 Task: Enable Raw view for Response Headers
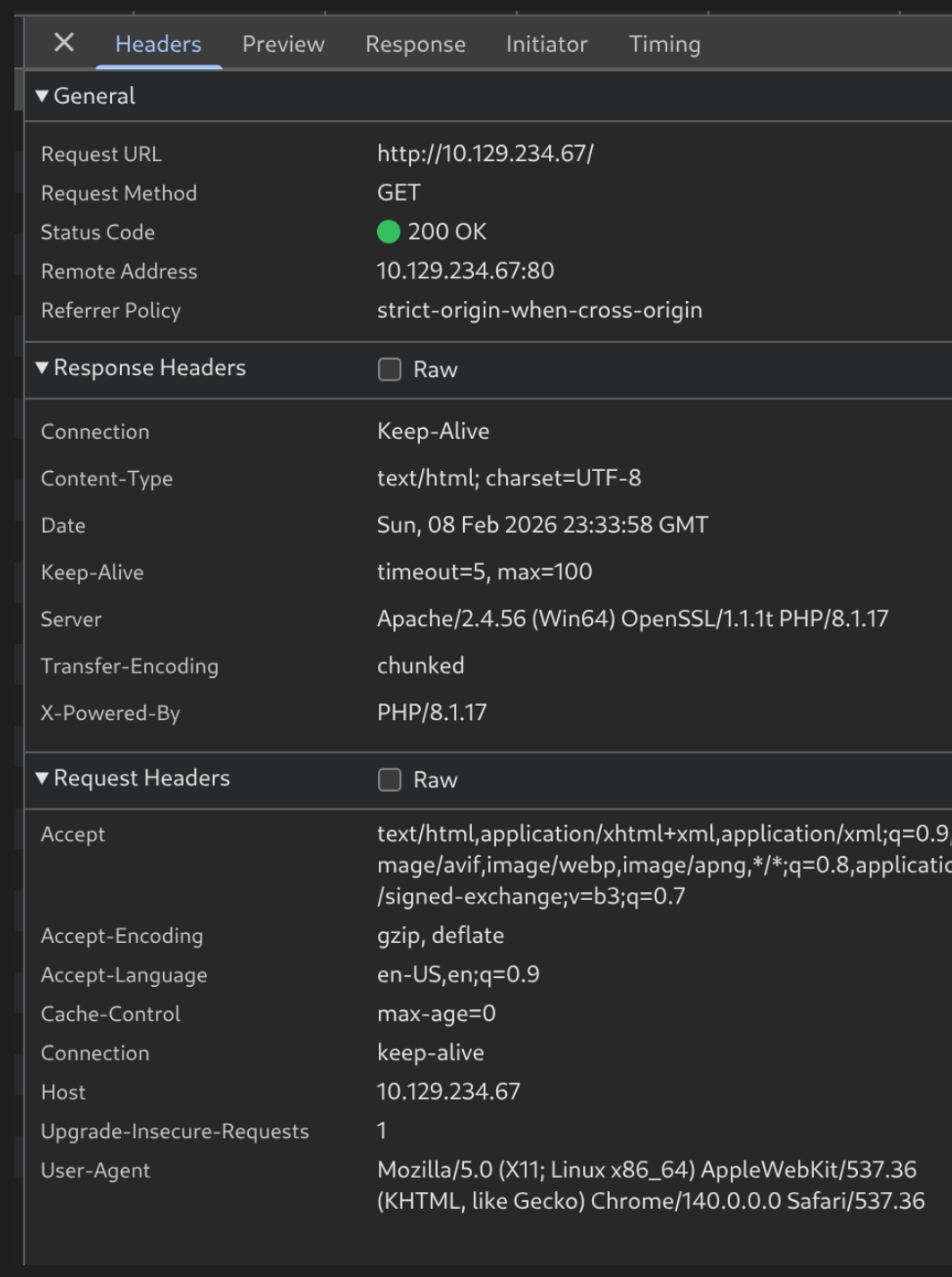point(390,369)
